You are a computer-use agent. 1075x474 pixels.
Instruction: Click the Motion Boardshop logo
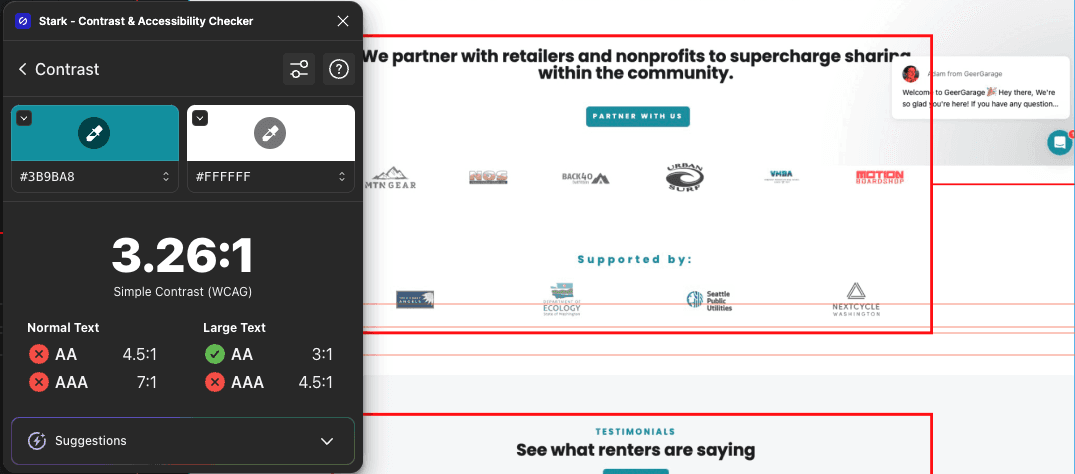(x=880, y=177)
